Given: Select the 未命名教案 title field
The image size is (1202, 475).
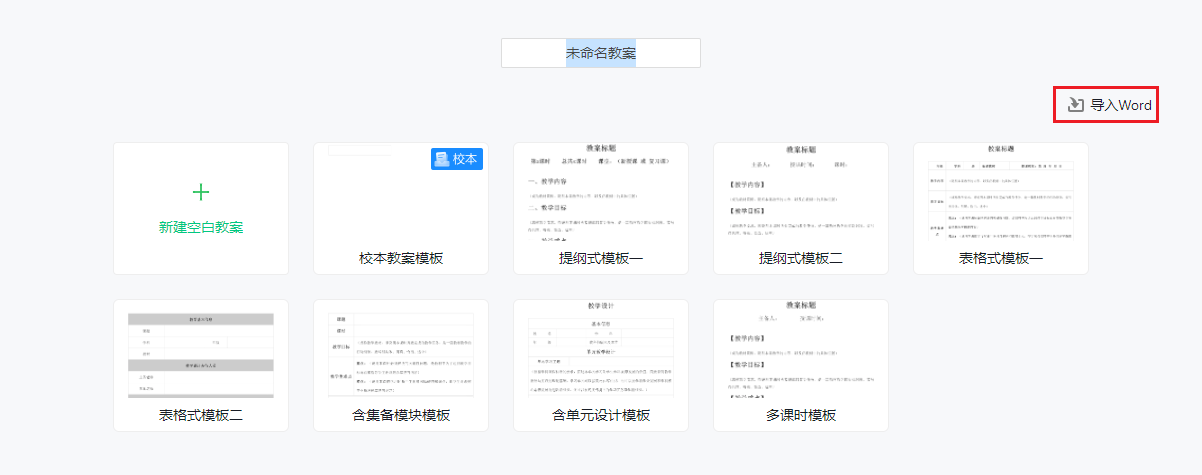Looking at the screenshot, I should pyautogui.click(x=601, y=53).
